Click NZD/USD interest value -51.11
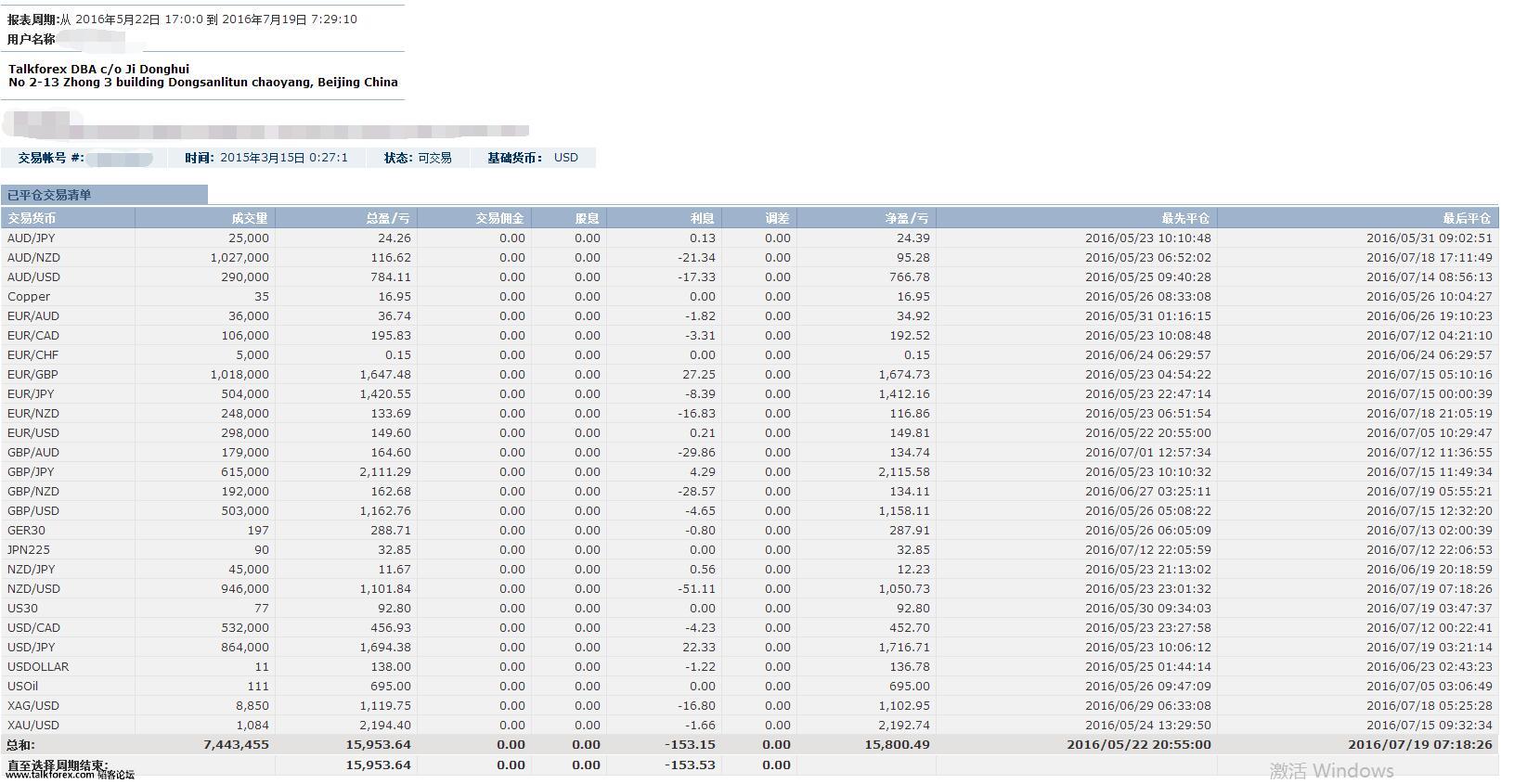This screenshot has height=784, width=1514. 697,589
